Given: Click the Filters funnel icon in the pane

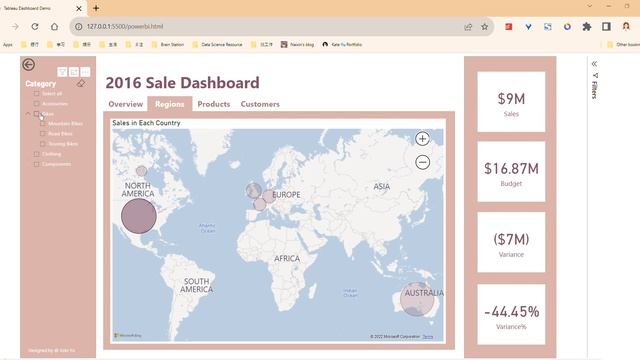Looking at the screenshot, I should pyautogui.click(x=595, y=76).
